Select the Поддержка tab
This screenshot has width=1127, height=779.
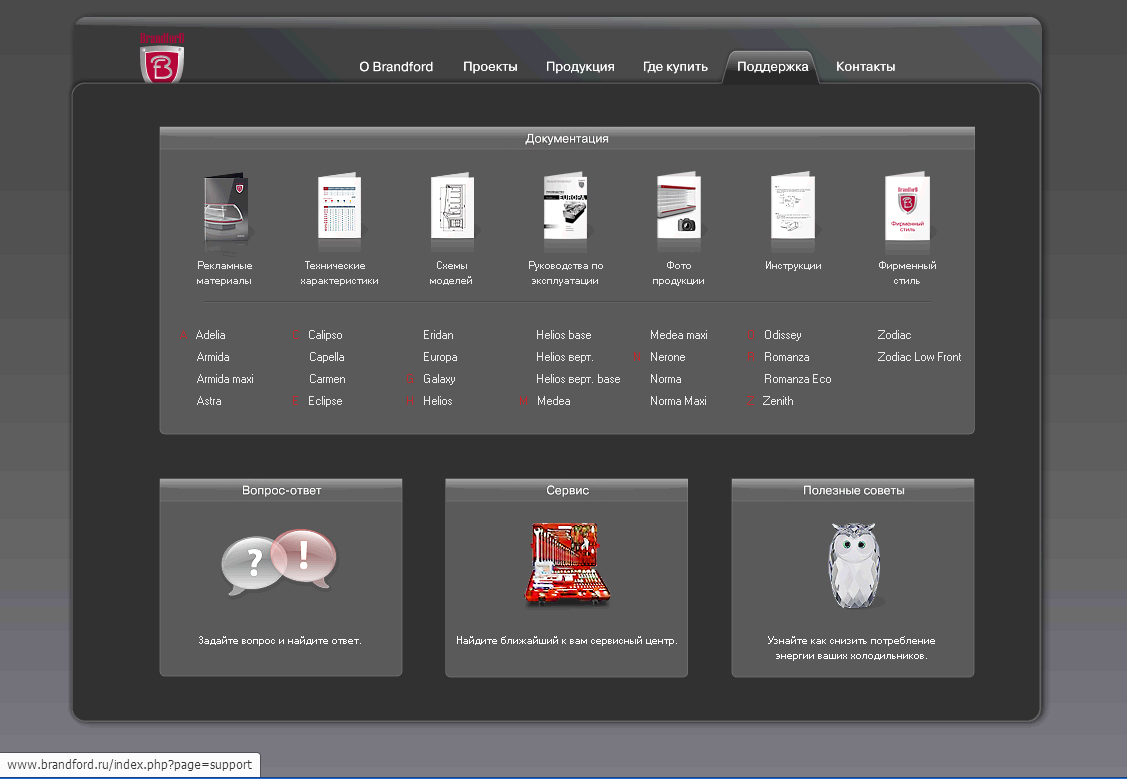pyautogui.click(x=773, y=67)
